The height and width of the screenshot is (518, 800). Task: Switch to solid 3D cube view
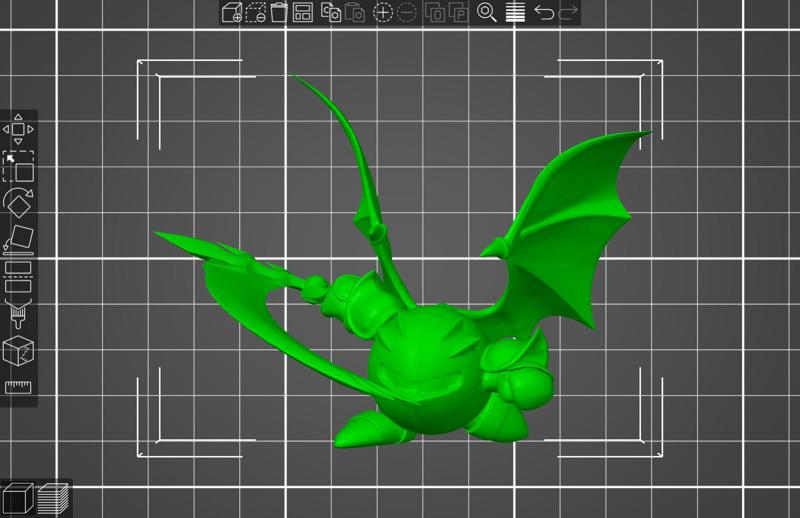tap(17, 499)
